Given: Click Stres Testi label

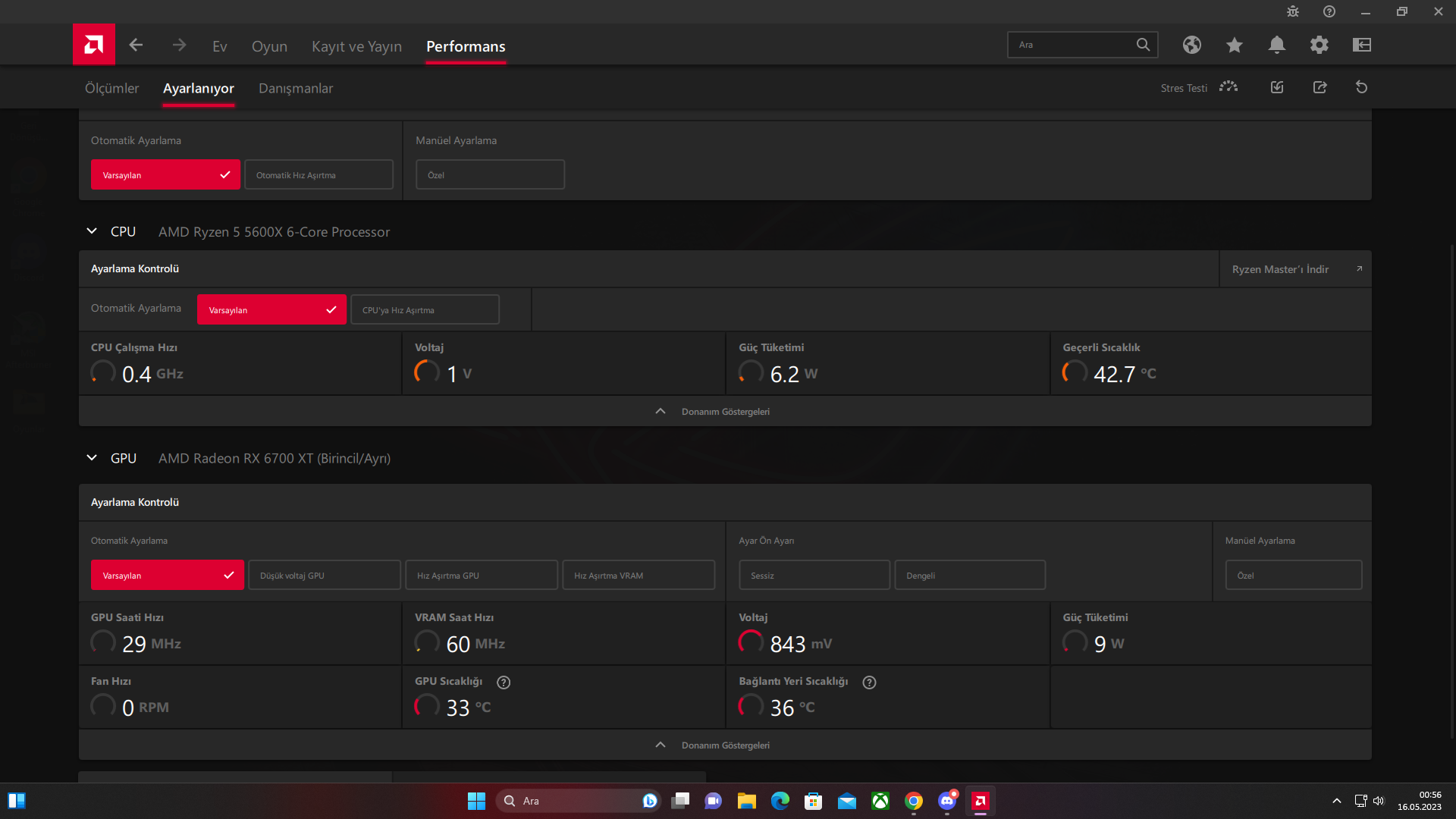Looking at the screenshot, I should click(1184, 88).
